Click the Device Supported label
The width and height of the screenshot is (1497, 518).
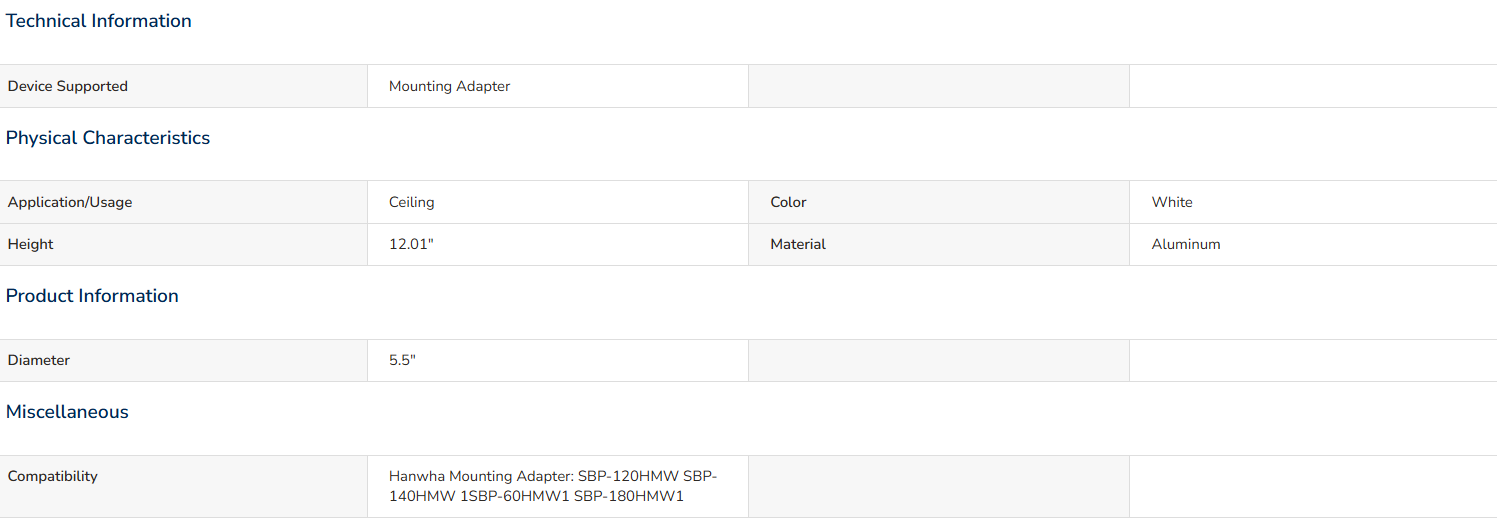click(68, 86)
